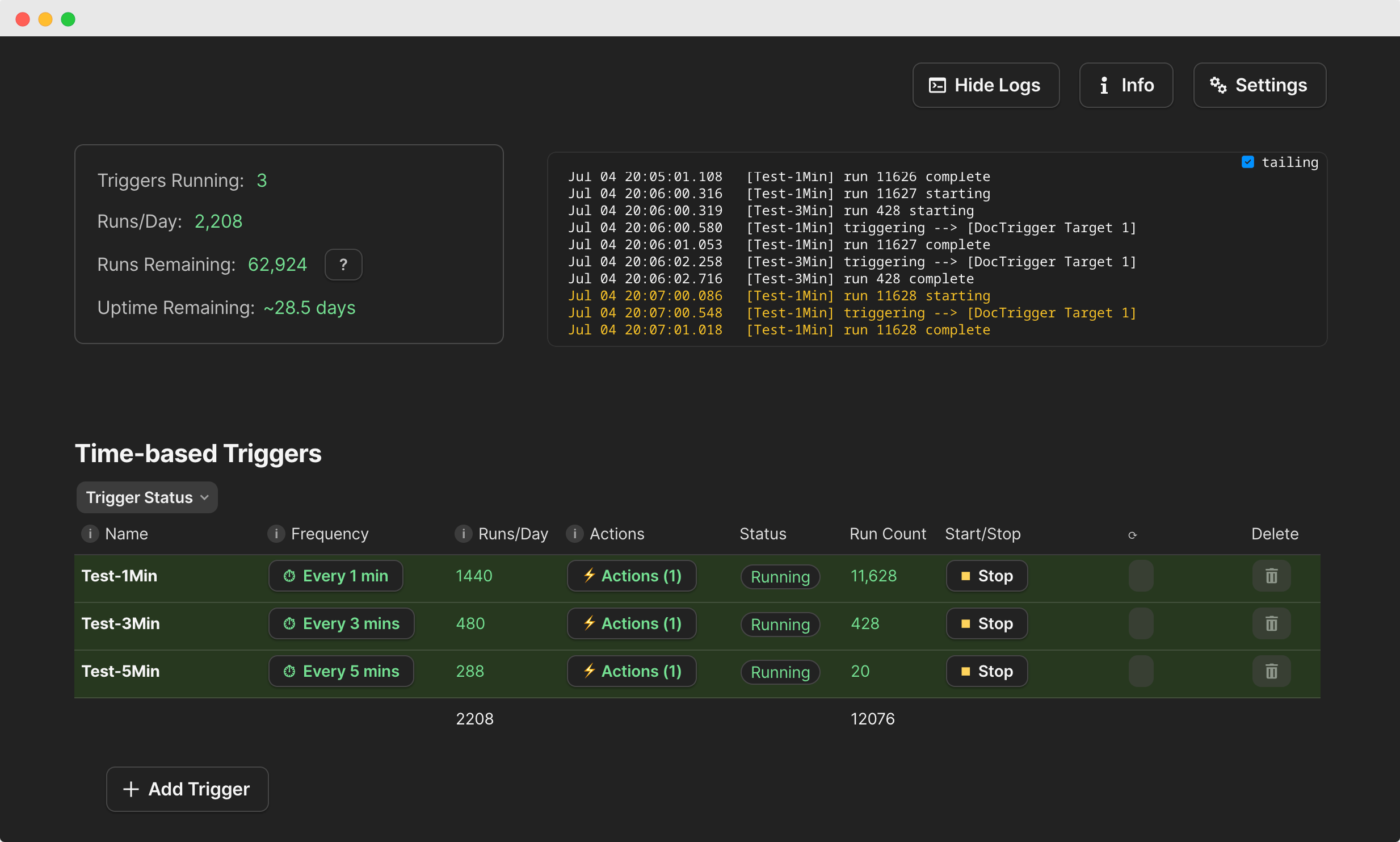The width and height of the screenshot is (1400, 842).
Task: Open Actions (1) for Test-3Min row
Action: [x=631, y=623]
